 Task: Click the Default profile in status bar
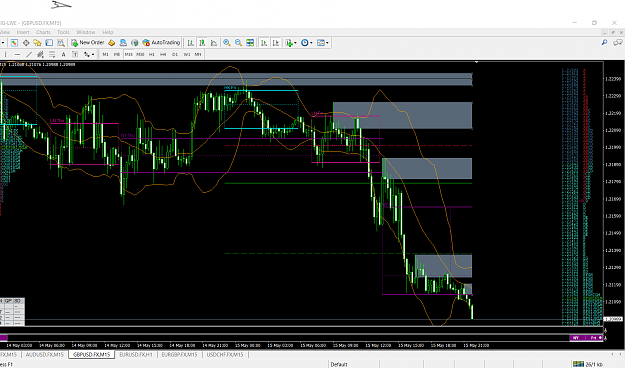[339, 364]
